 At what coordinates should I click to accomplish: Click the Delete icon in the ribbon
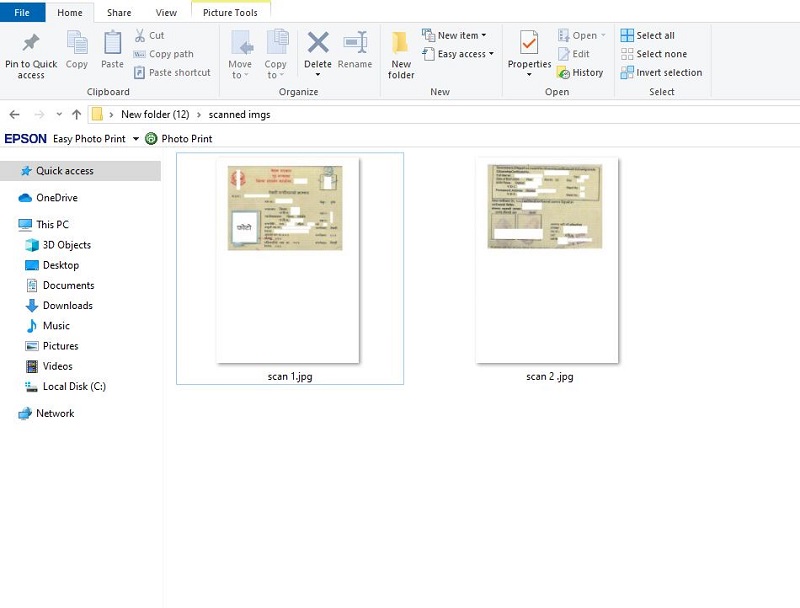coord(318,44)
